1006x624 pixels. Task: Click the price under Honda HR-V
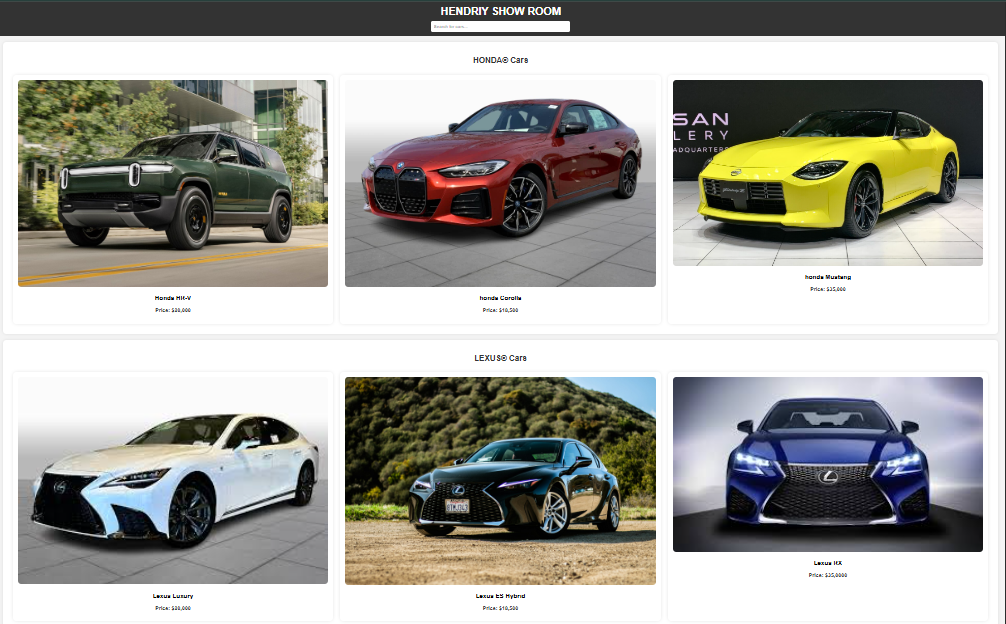click(173, 310)
